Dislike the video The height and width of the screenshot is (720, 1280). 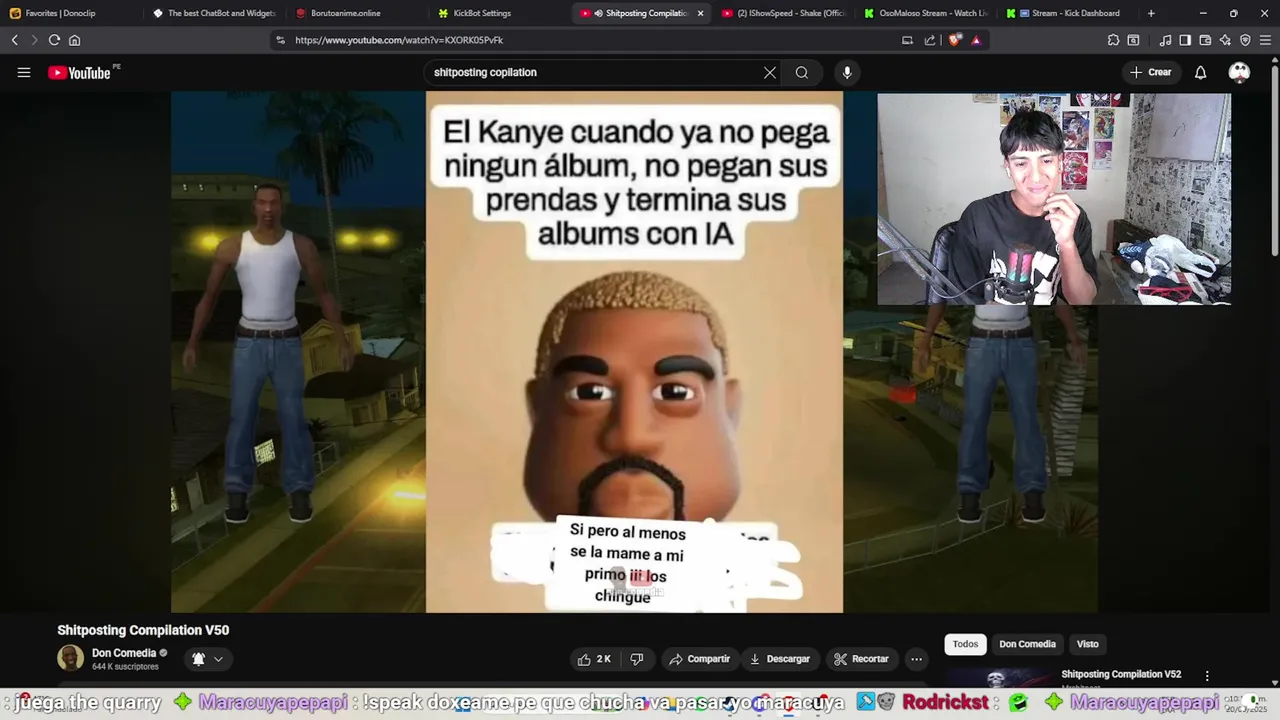pyautogui.click(x=637, y=659)
